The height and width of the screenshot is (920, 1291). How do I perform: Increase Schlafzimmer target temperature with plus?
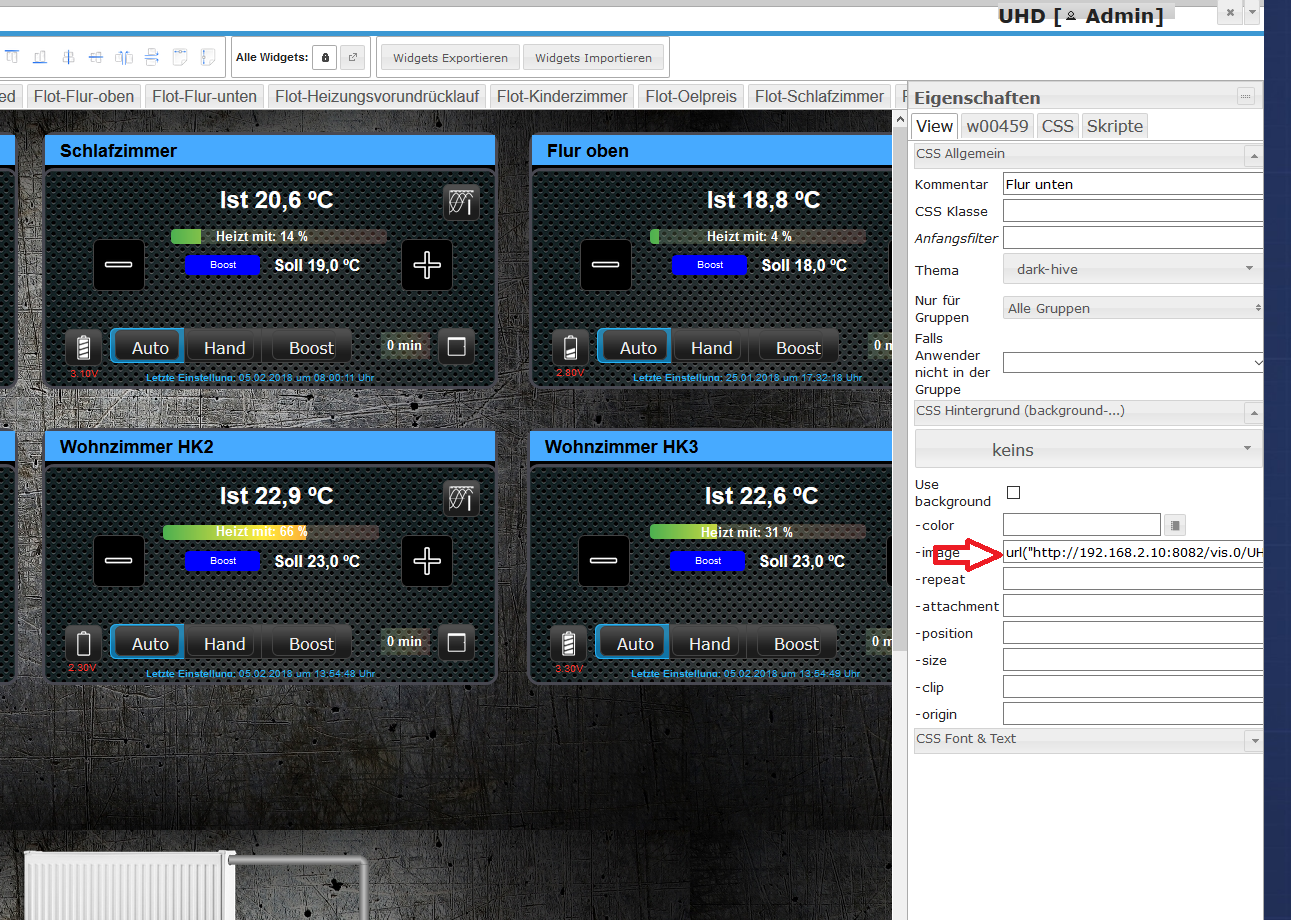(x=427, y=265)
